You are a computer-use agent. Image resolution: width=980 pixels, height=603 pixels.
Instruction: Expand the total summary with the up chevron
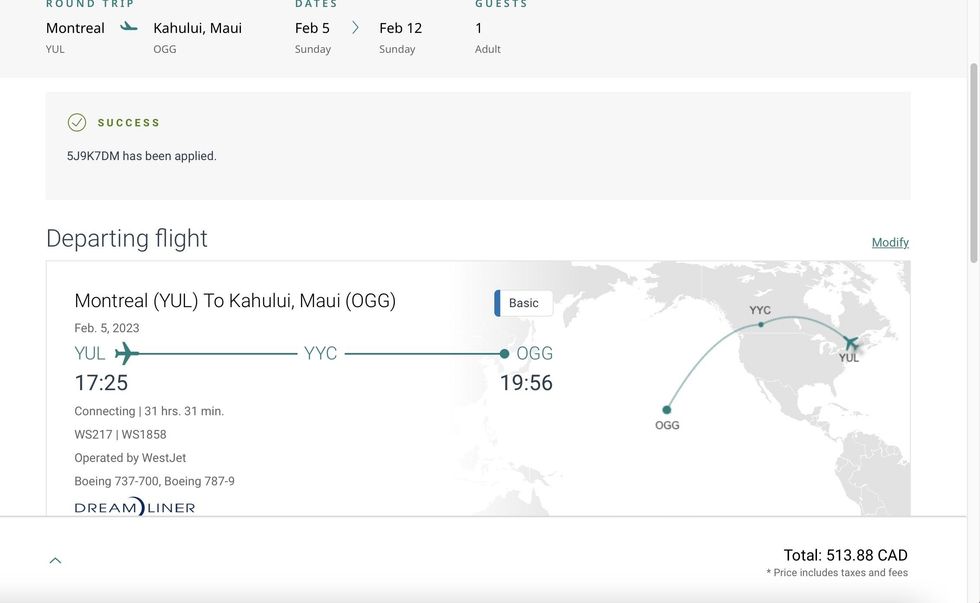click(56, 560)
